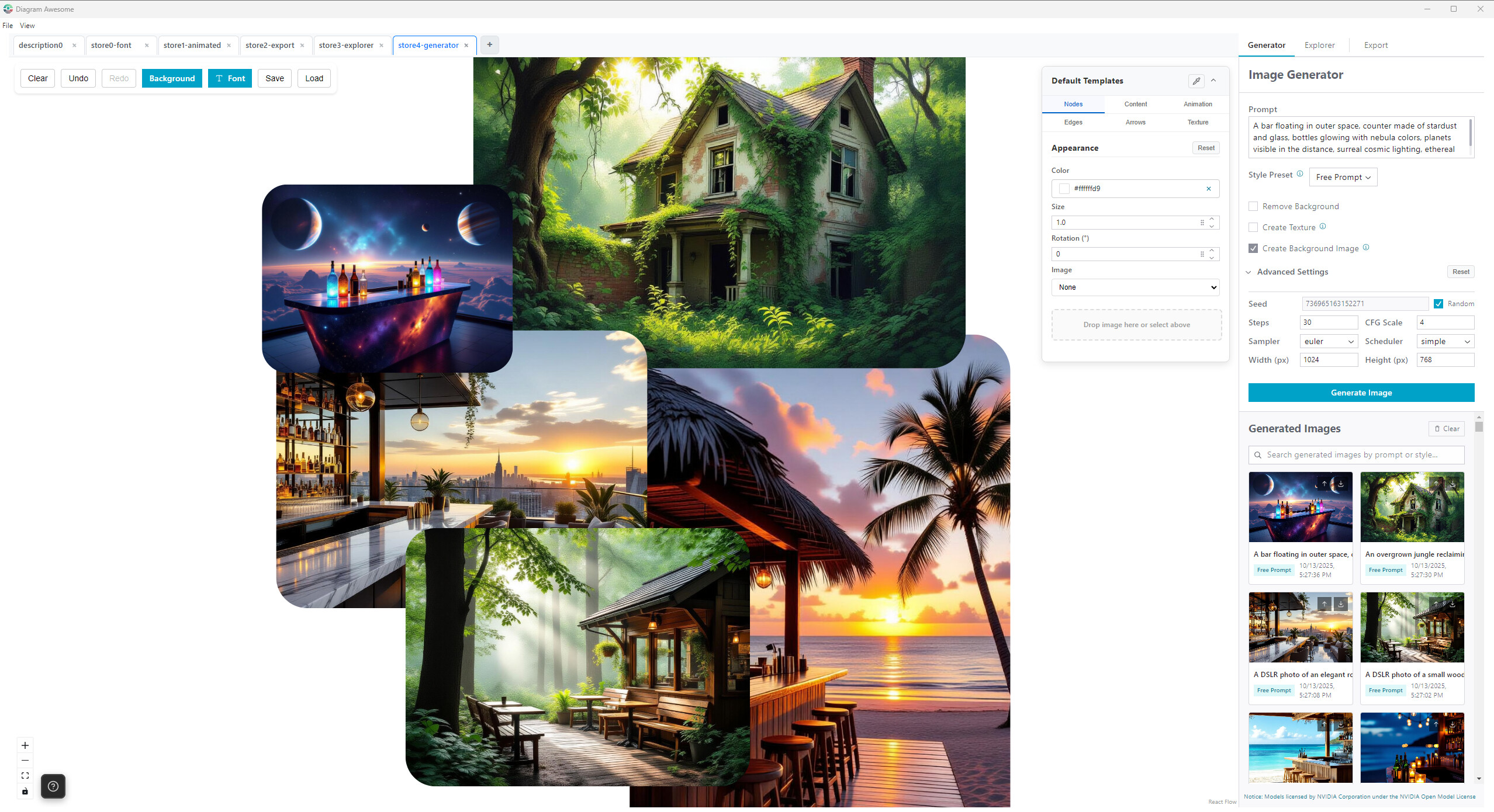1494x812 pixels.
Task: Select the eyedropper icon in Default Templates header
Action: click(1196, 81)
